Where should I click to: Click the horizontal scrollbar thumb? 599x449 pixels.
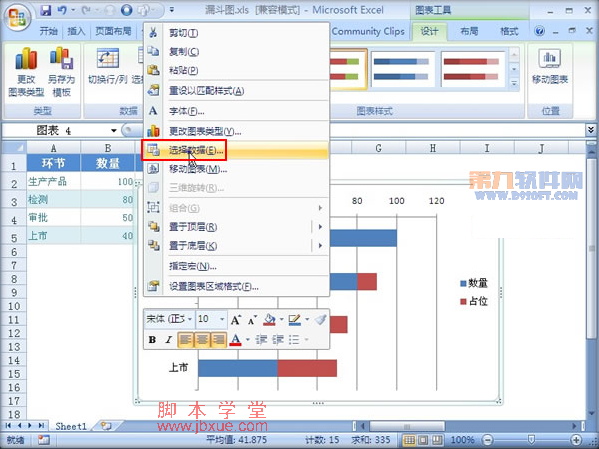(407, 426)
